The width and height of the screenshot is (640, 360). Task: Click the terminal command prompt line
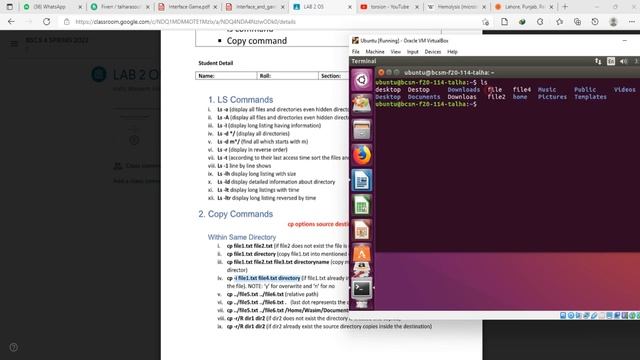[x=426, y=104]
